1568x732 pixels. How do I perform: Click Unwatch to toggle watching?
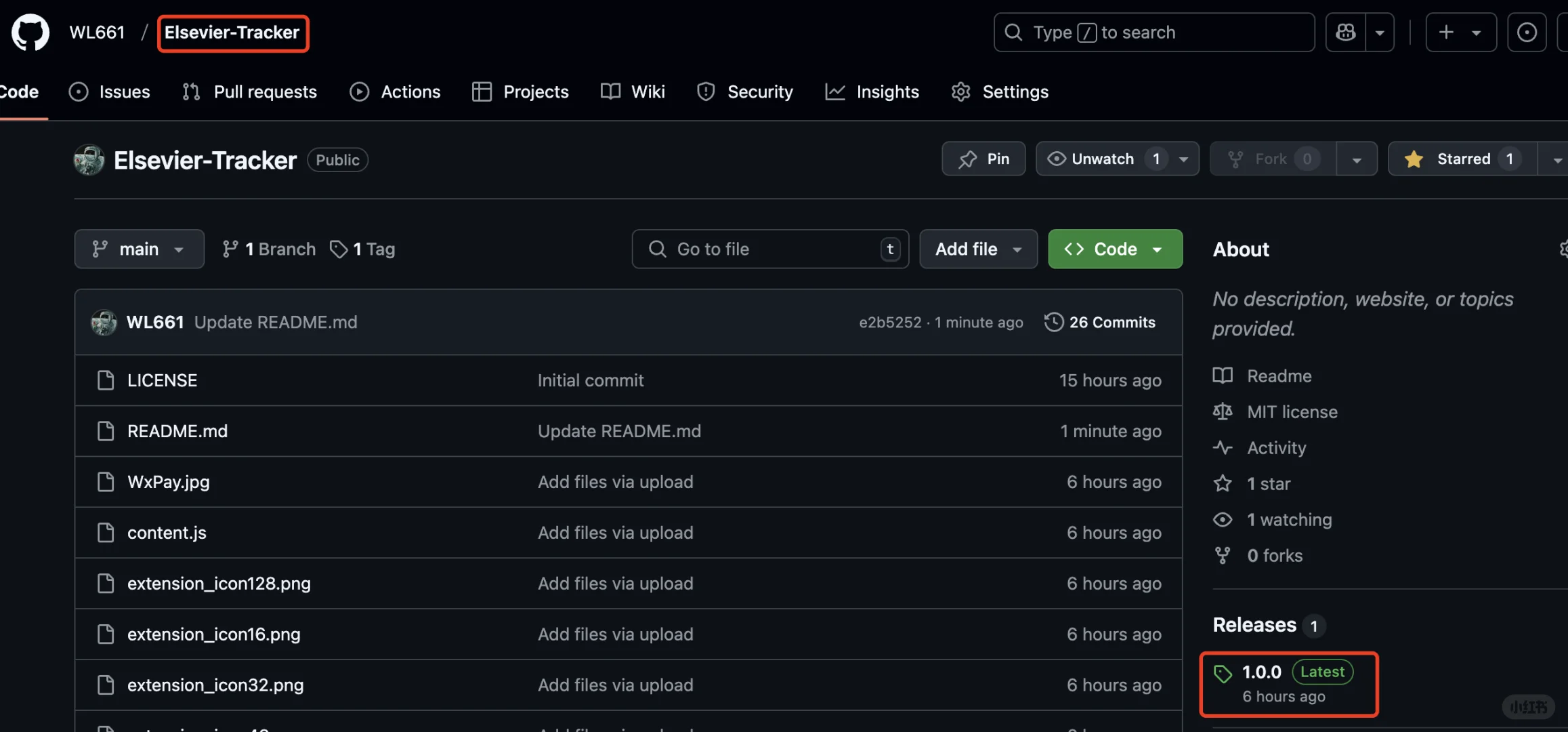tap(1101, 159)
